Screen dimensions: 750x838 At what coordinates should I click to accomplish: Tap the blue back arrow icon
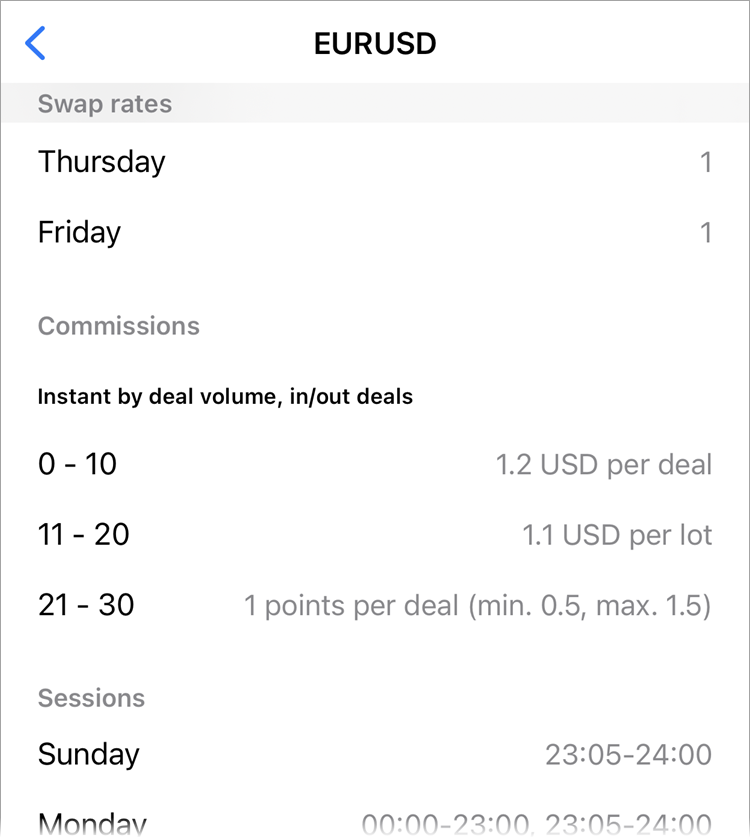pos(36,44)
